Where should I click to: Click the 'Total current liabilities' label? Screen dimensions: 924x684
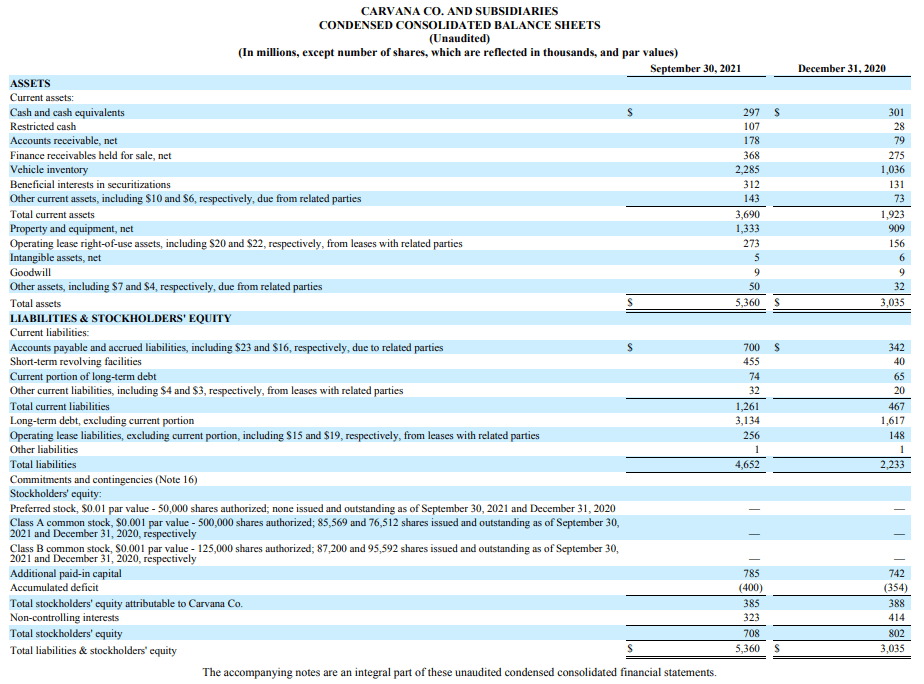(60, 407)
